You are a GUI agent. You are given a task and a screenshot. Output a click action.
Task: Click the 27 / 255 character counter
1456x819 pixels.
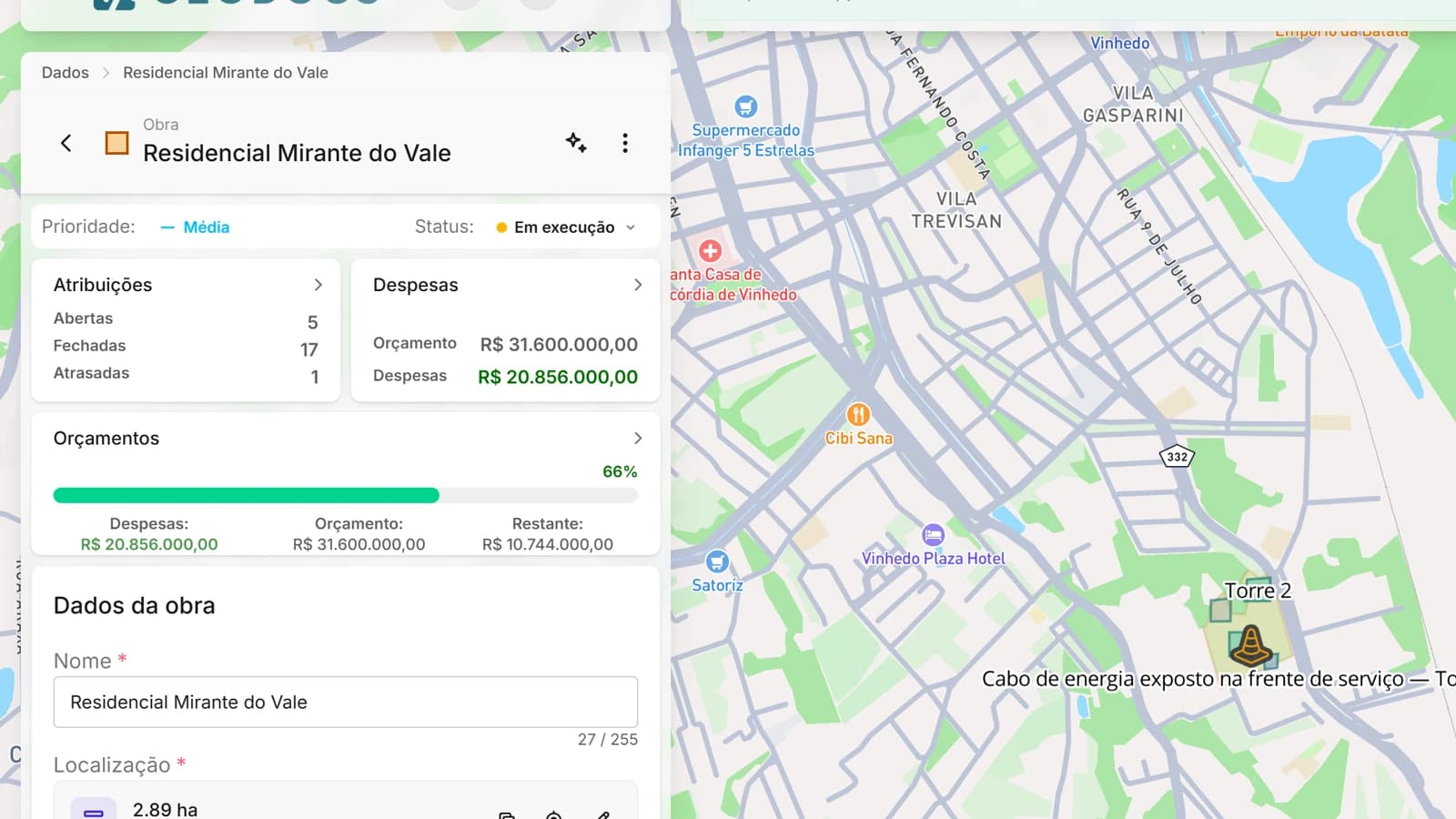608,740
